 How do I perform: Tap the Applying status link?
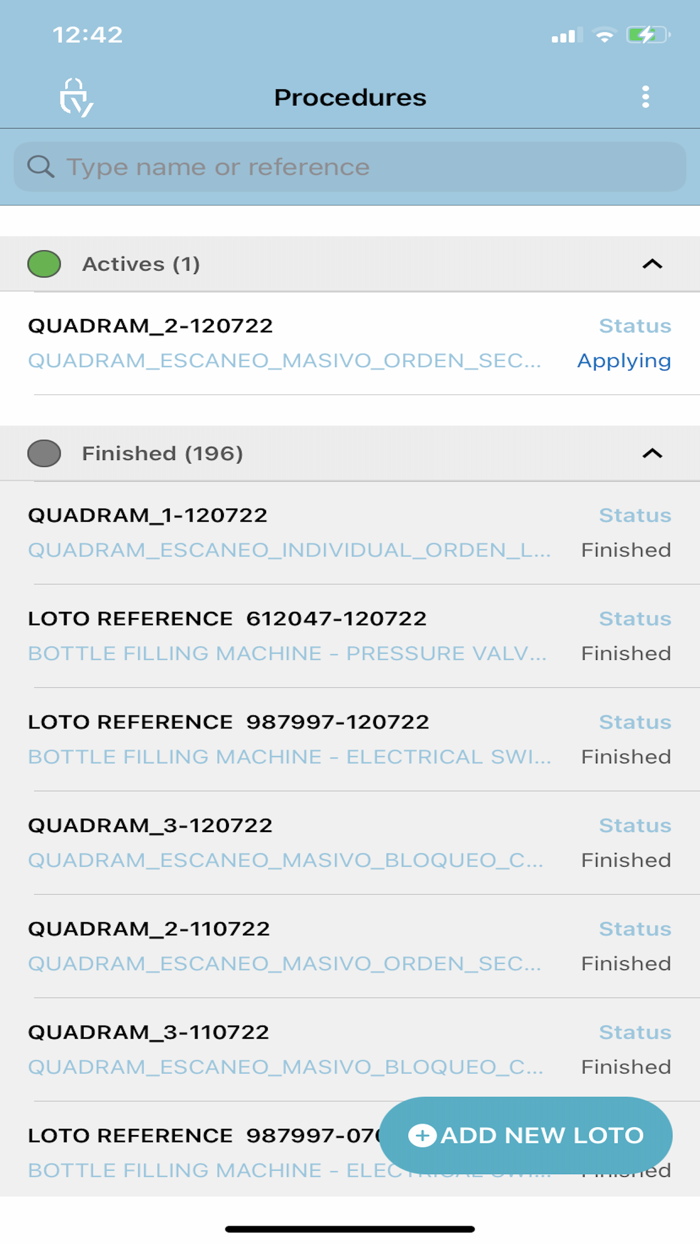coord(624,360)
